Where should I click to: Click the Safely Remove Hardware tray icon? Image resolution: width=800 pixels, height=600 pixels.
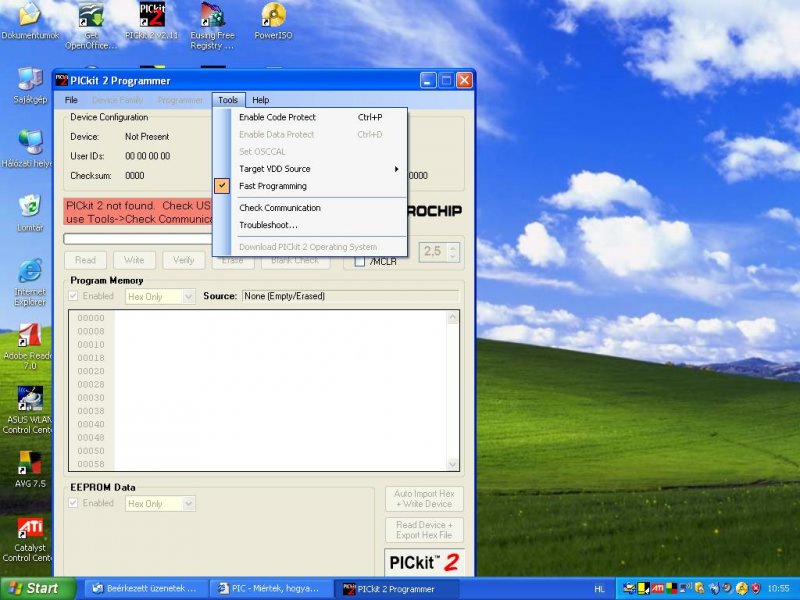click(x=630, y=588)
